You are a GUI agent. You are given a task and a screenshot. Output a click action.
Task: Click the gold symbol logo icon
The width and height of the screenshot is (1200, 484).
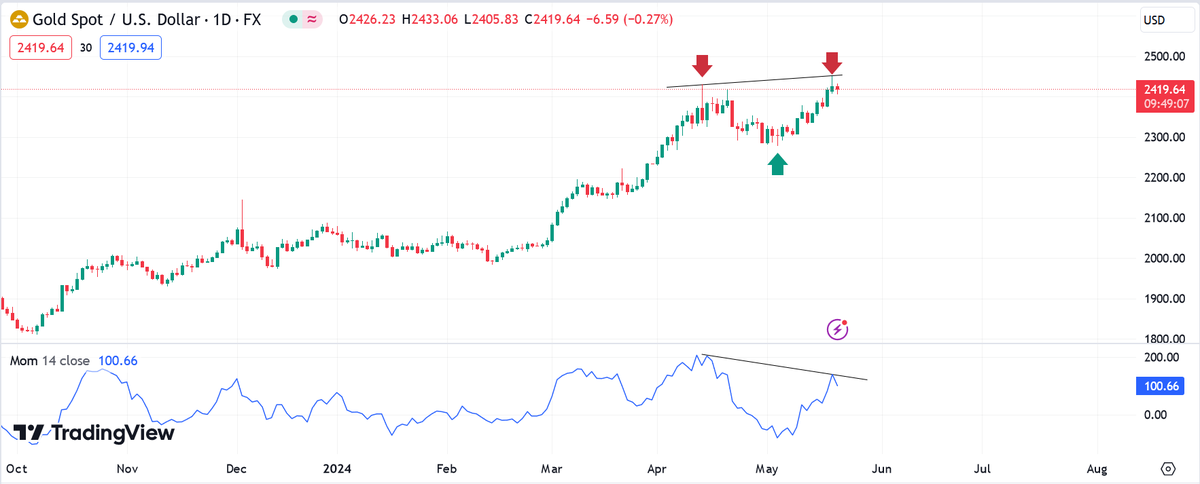[19, 19]
